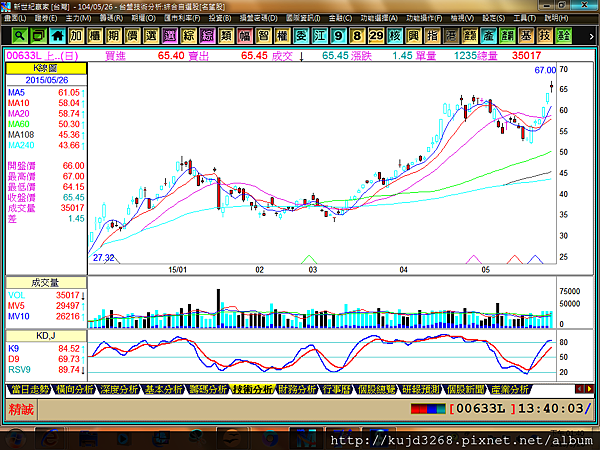
Task: Click the 櫃 toolbar icon
Action: pyautogui.click(x=95, y=36)
